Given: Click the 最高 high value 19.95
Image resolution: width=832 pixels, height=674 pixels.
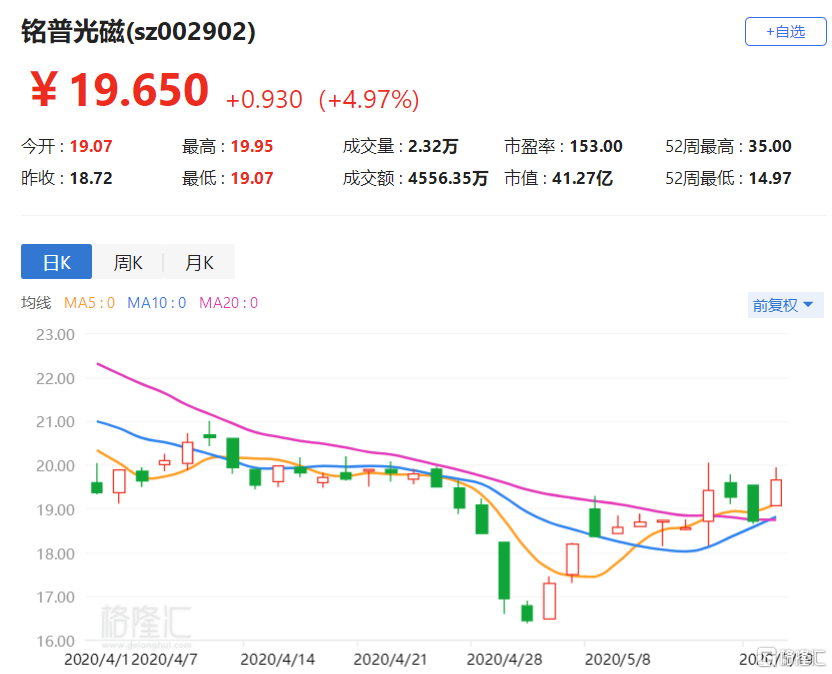Looking at the screenshot, I should point(252,146).
